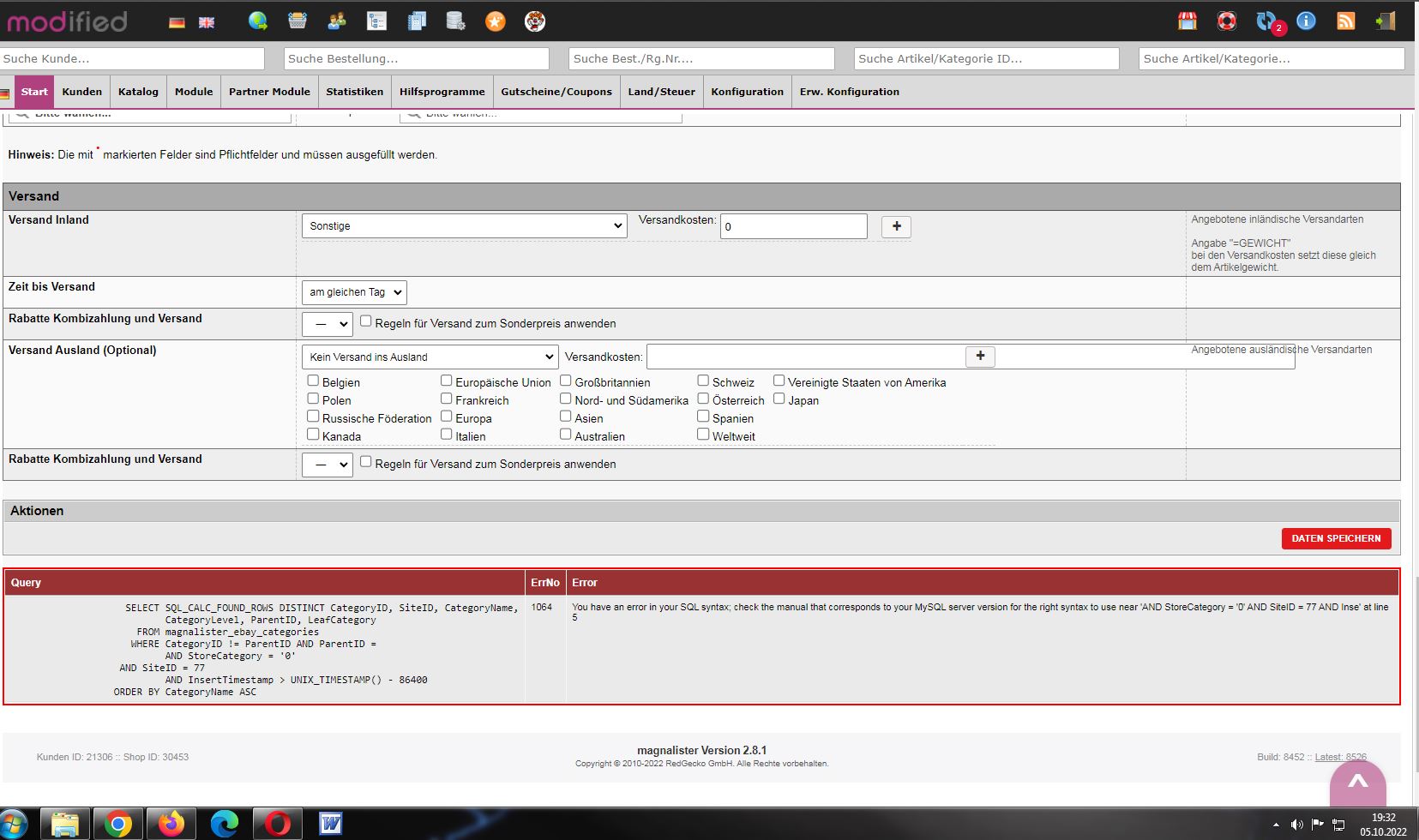Tick the Vereinigte Staaten von Amerika checkbox

pyautogui.click(x=779, y=381)
